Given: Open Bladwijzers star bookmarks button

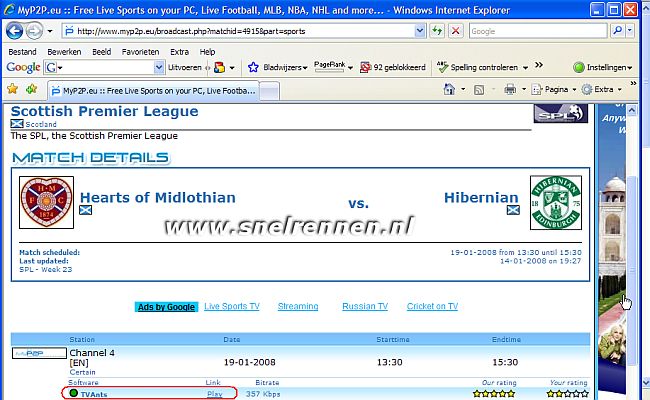Looking at the screenshot, I should click(277, 67).
